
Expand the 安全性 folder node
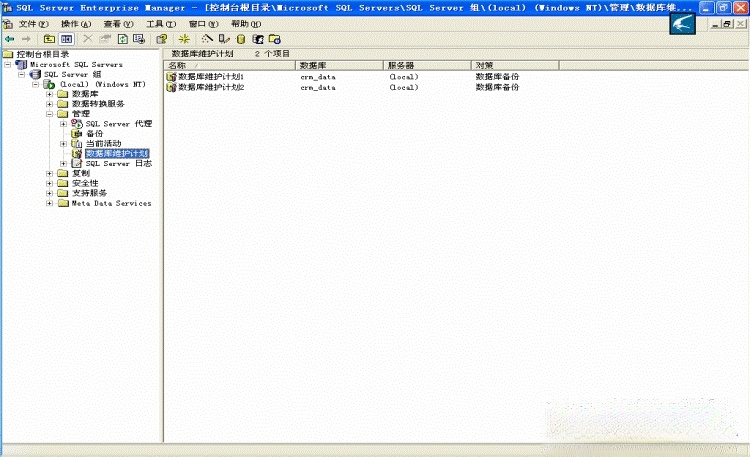tap(49, 183)
